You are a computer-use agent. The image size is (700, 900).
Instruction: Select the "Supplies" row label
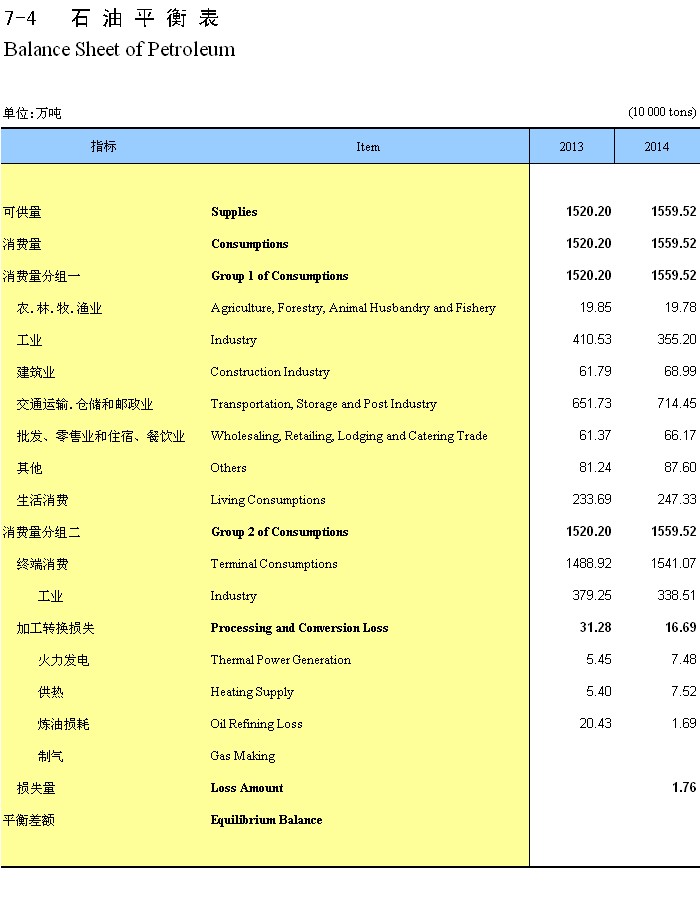234,212
